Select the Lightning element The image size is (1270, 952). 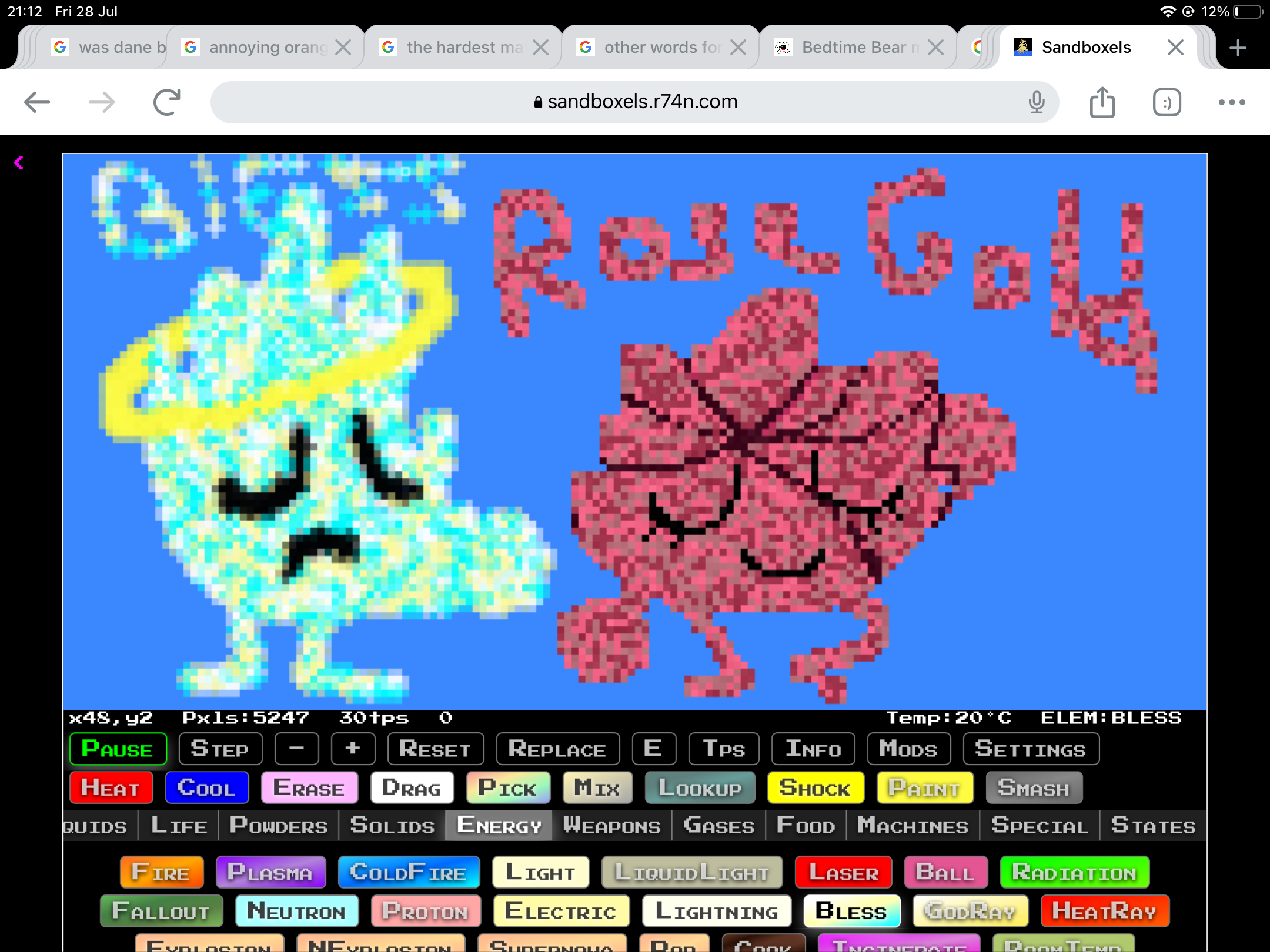[716, 911]
